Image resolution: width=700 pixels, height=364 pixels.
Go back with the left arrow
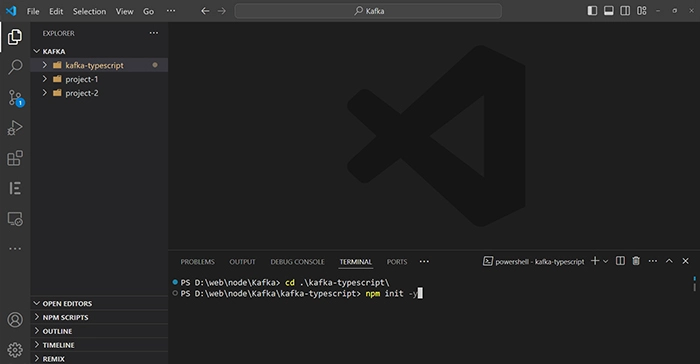(x=205, y=11)
